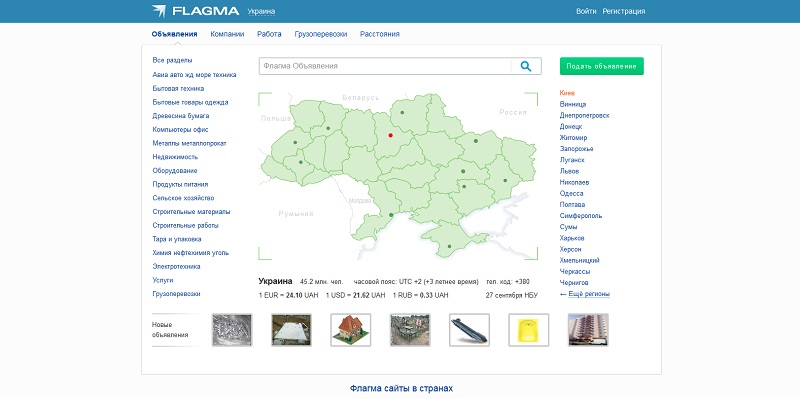The image size is (800, 399).
Task: Select the Днепропетровск region link
Action: 584,115
